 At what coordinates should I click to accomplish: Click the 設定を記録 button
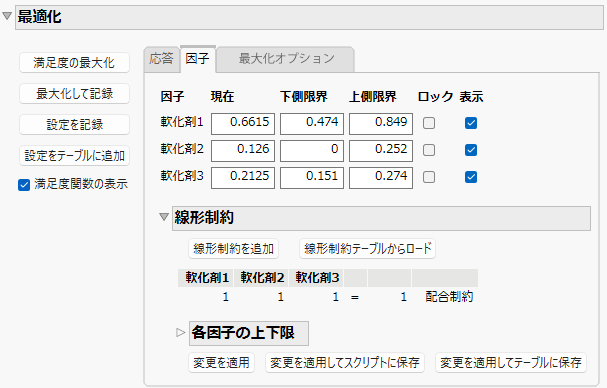pyautogui.click(x=74, y=125)
